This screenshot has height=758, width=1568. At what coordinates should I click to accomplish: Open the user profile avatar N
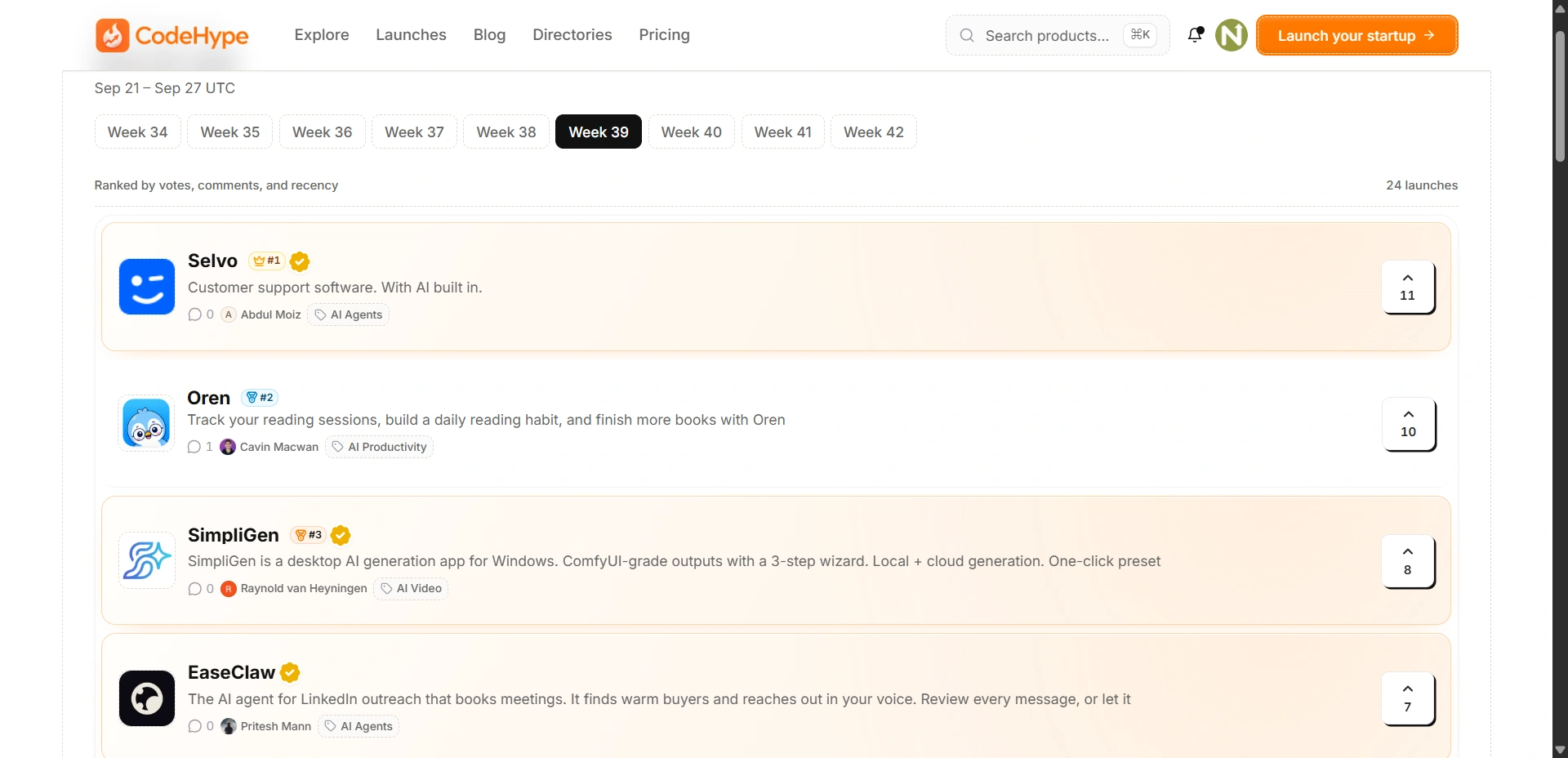coord(1232,35)
